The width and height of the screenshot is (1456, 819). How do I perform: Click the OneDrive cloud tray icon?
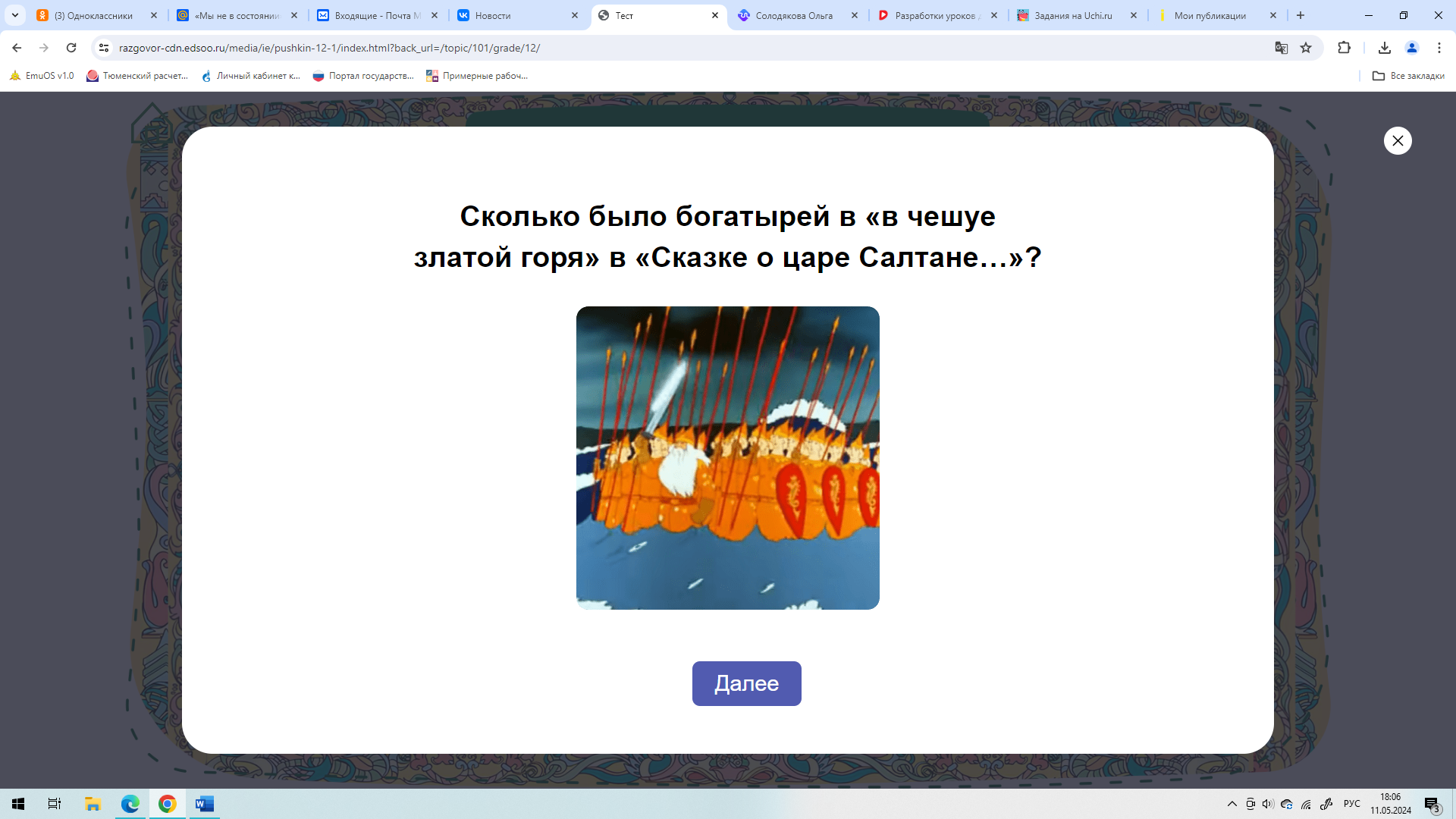point(1287,804)
